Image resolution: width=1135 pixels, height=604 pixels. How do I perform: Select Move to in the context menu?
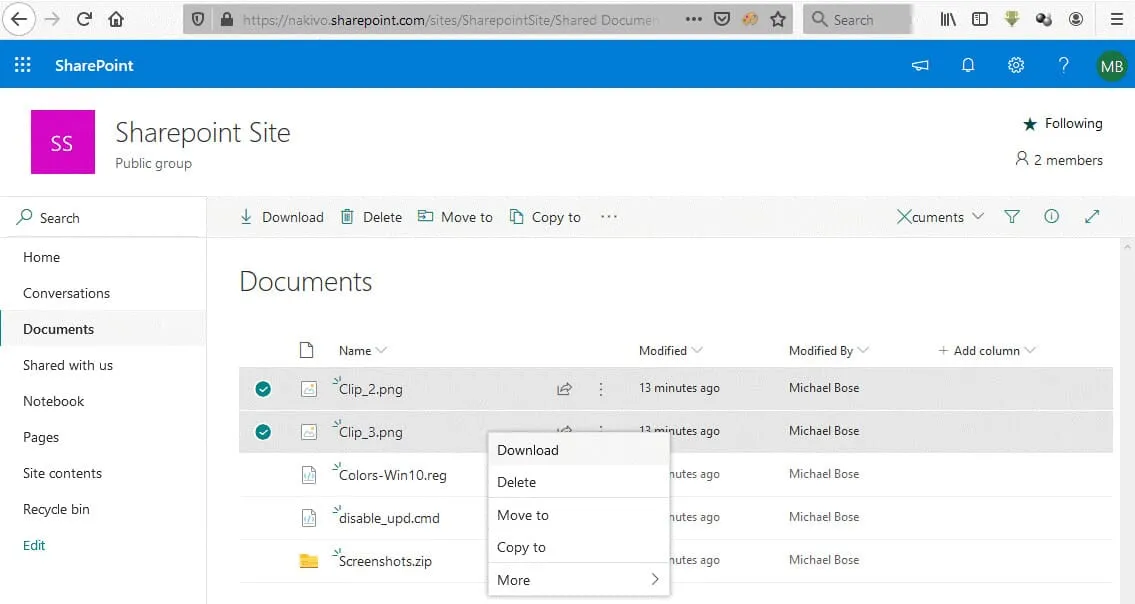coord(523,515)
